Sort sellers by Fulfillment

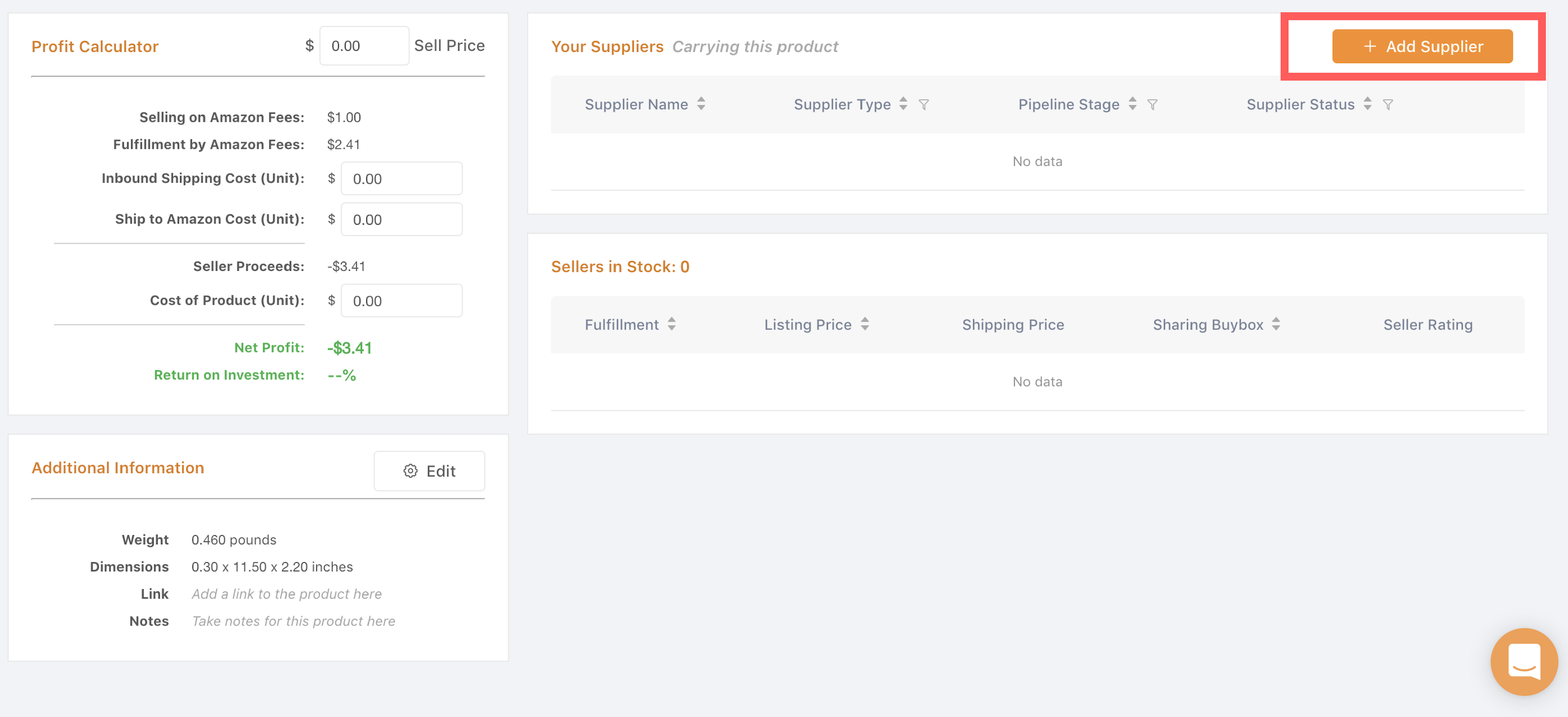click(x=671, y=324)
